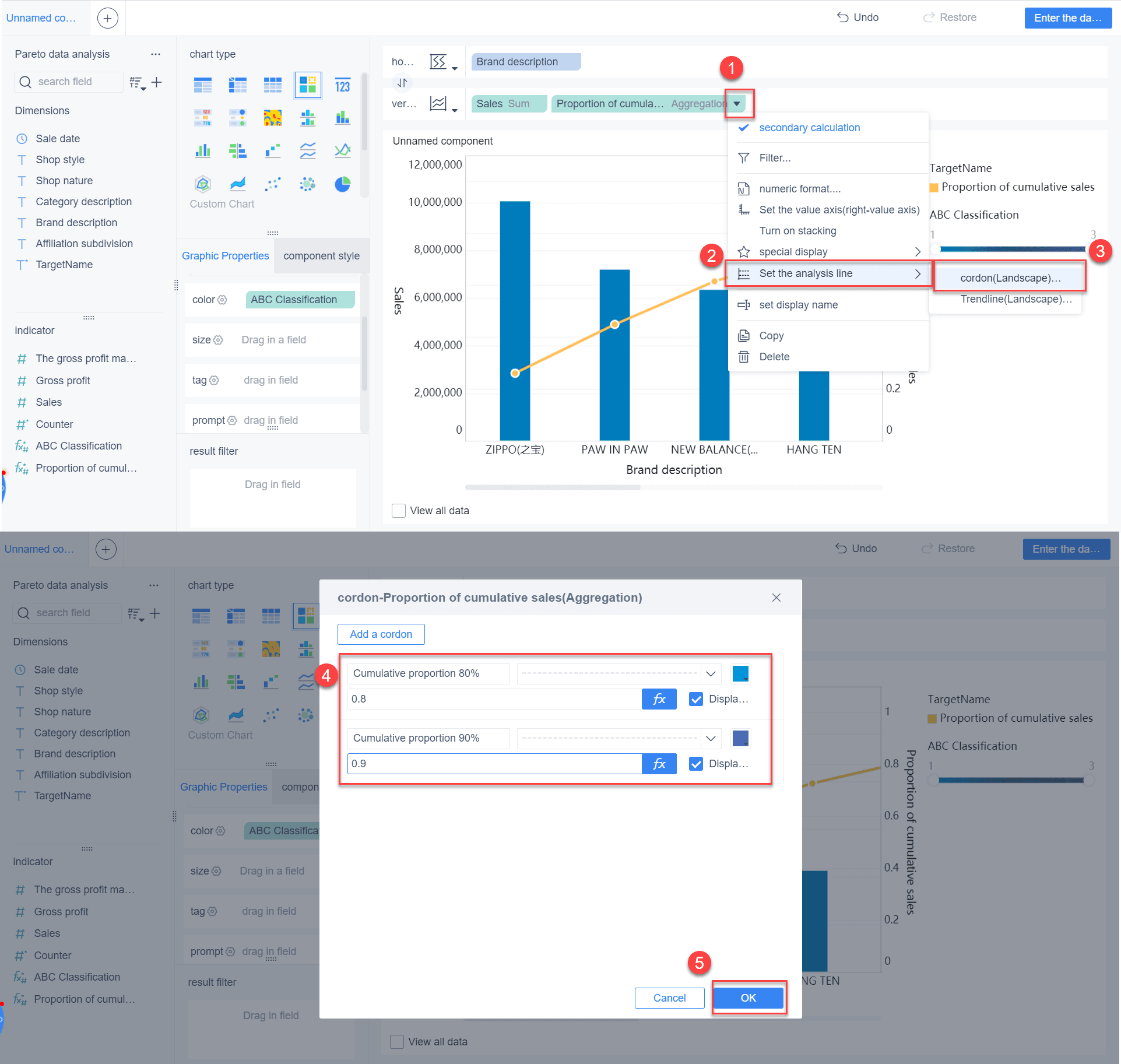Open the Proportion of cumulative field dropdown arrow
This screenshot has width=1121, height=1064.
(x=737, y=104)
